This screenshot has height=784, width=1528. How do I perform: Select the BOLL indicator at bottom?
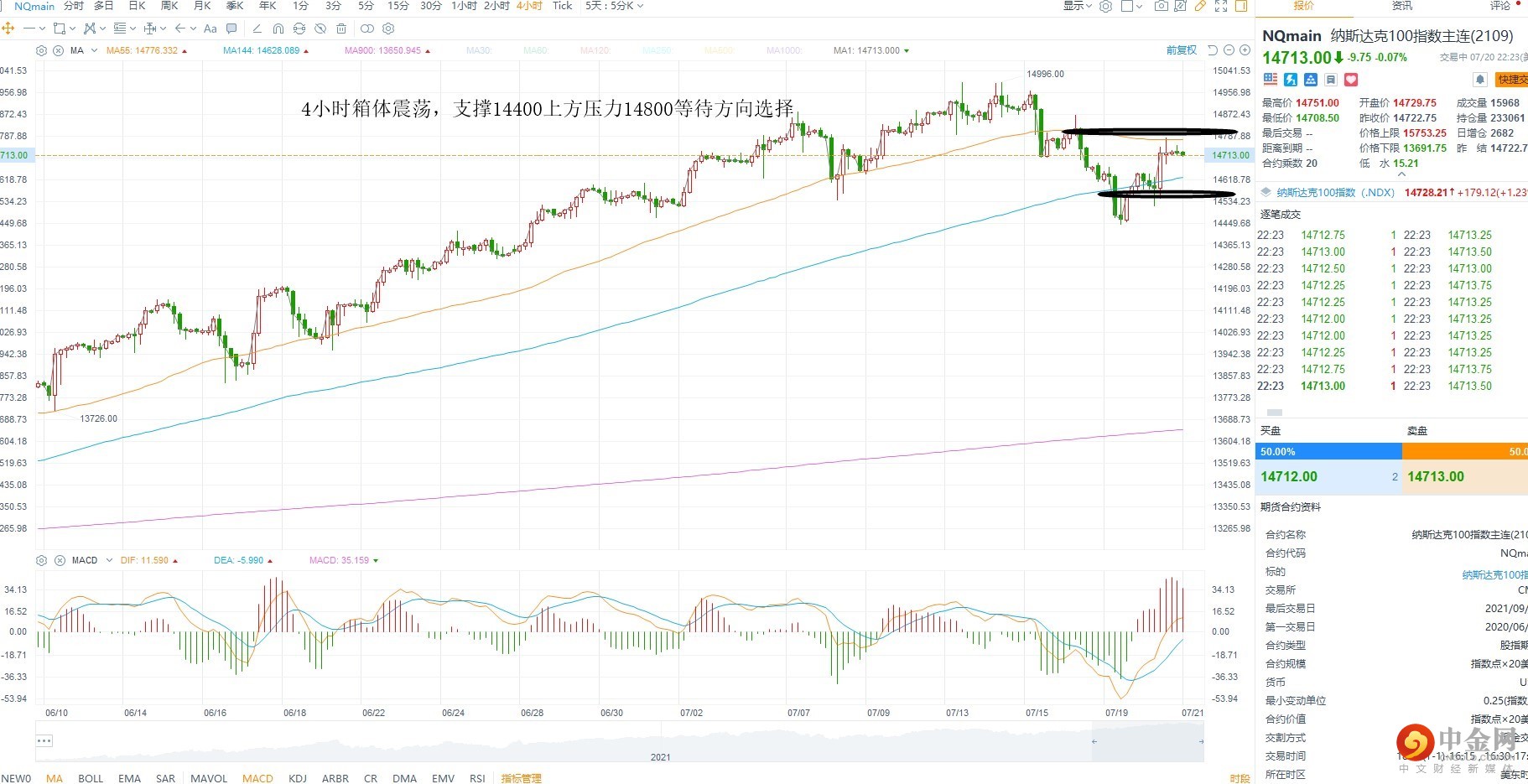click(91, 778)
